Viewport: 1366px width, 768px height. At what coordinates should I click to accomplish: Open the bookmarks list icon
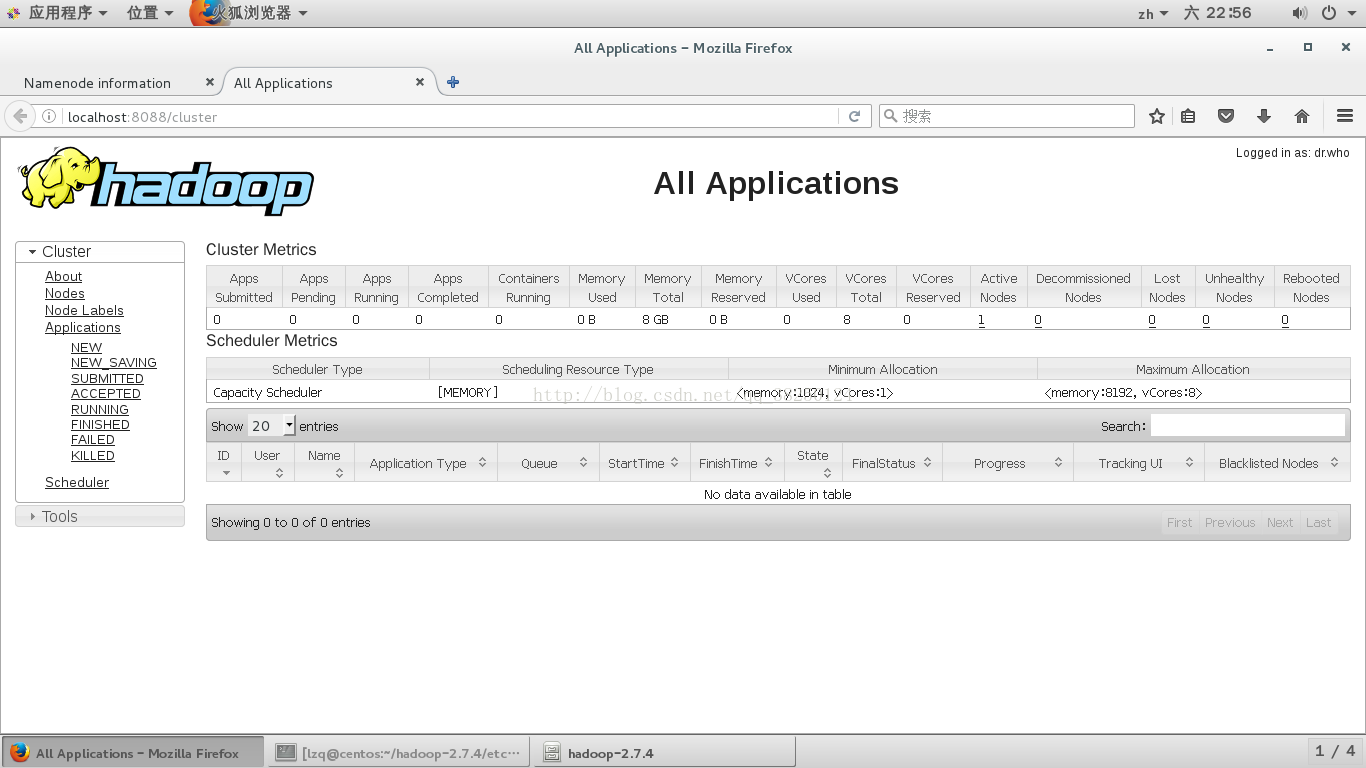(1188, 116)
